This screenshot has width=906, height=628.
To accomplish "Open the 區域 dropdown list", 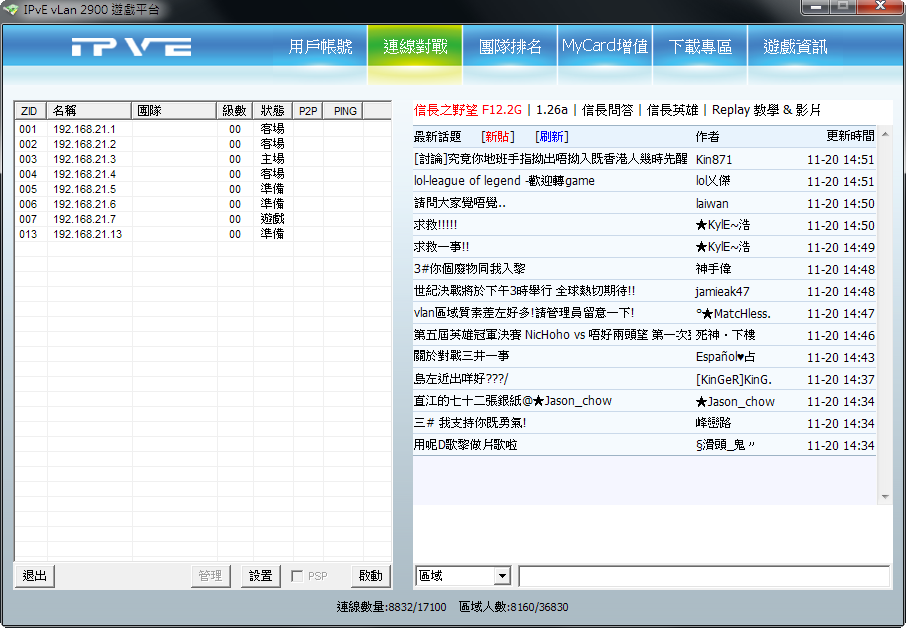I will click(x=501, y=576).
